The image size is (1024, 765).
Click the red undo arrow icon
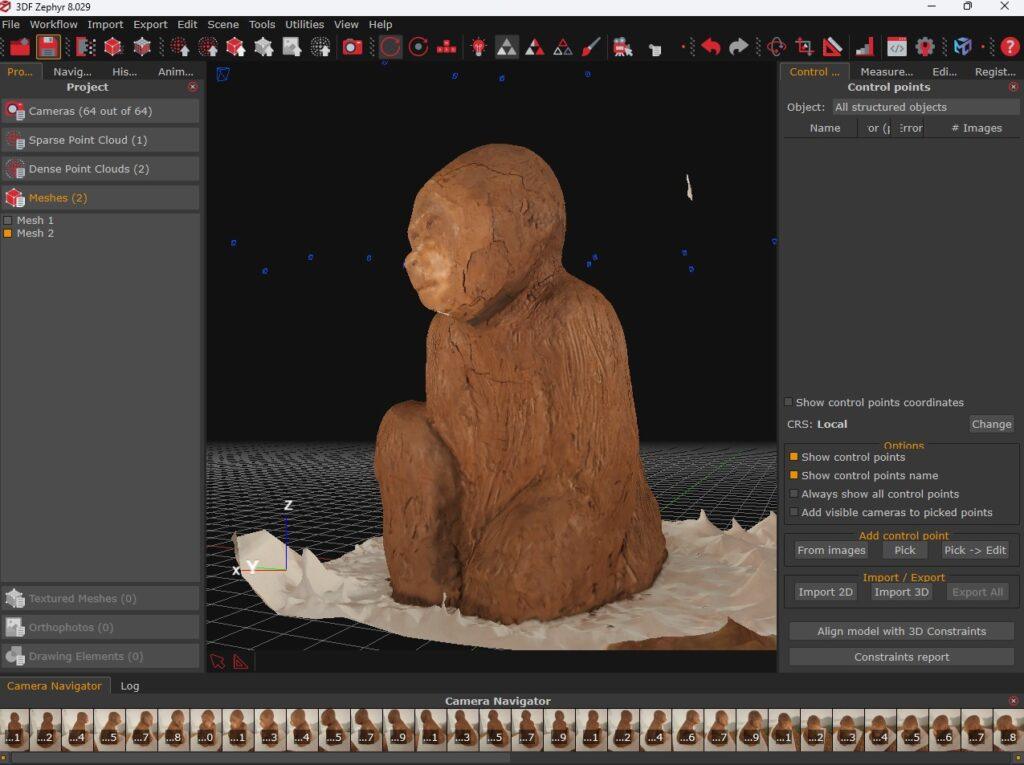(711, 46)
